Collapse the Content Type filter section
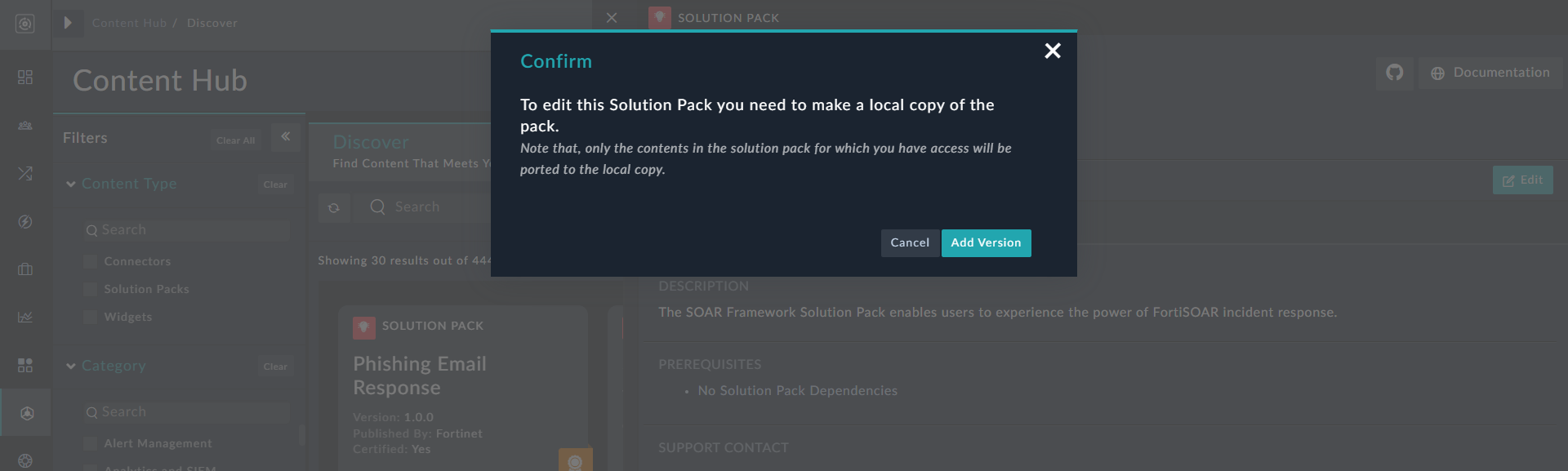The height and width of the screenshot is (471, 1568). (71, 184)
